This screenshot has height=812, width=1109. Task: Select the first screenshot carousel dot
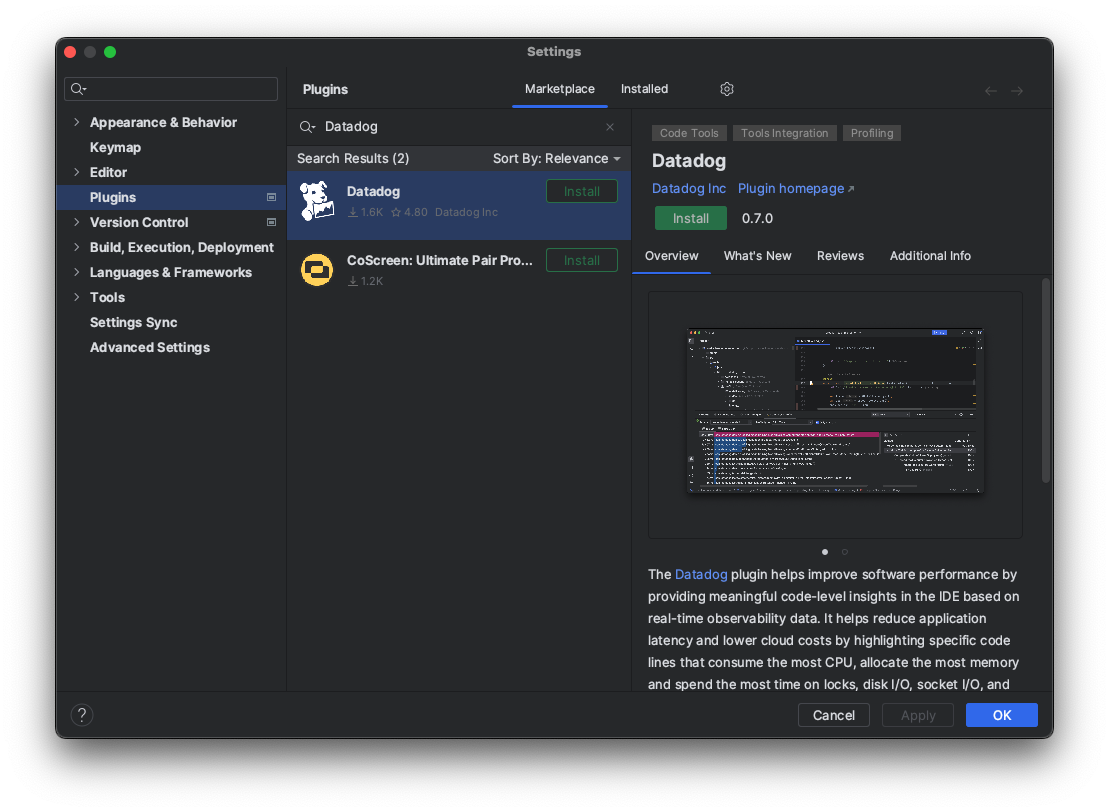tap(825, 552)
